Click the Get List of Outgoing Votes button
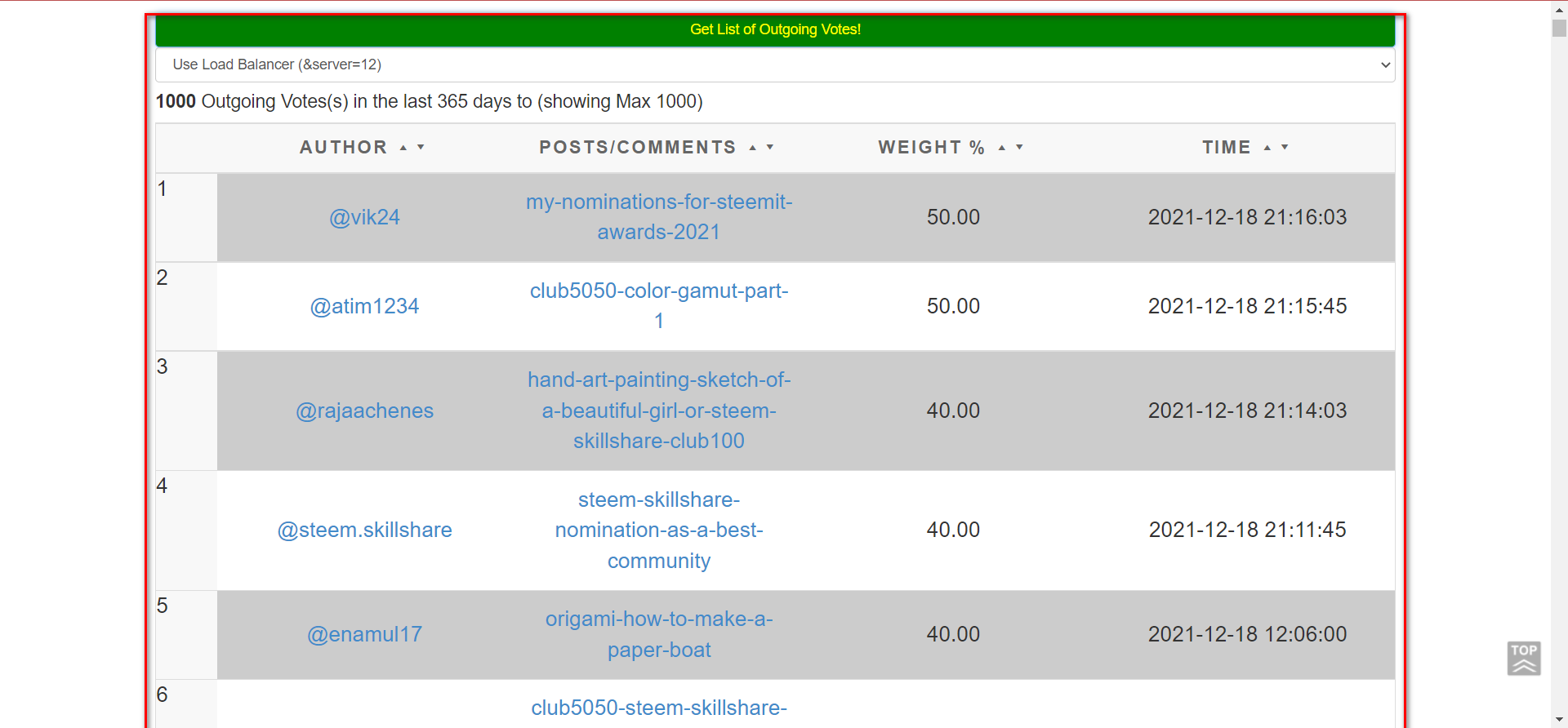 (775, 30)
